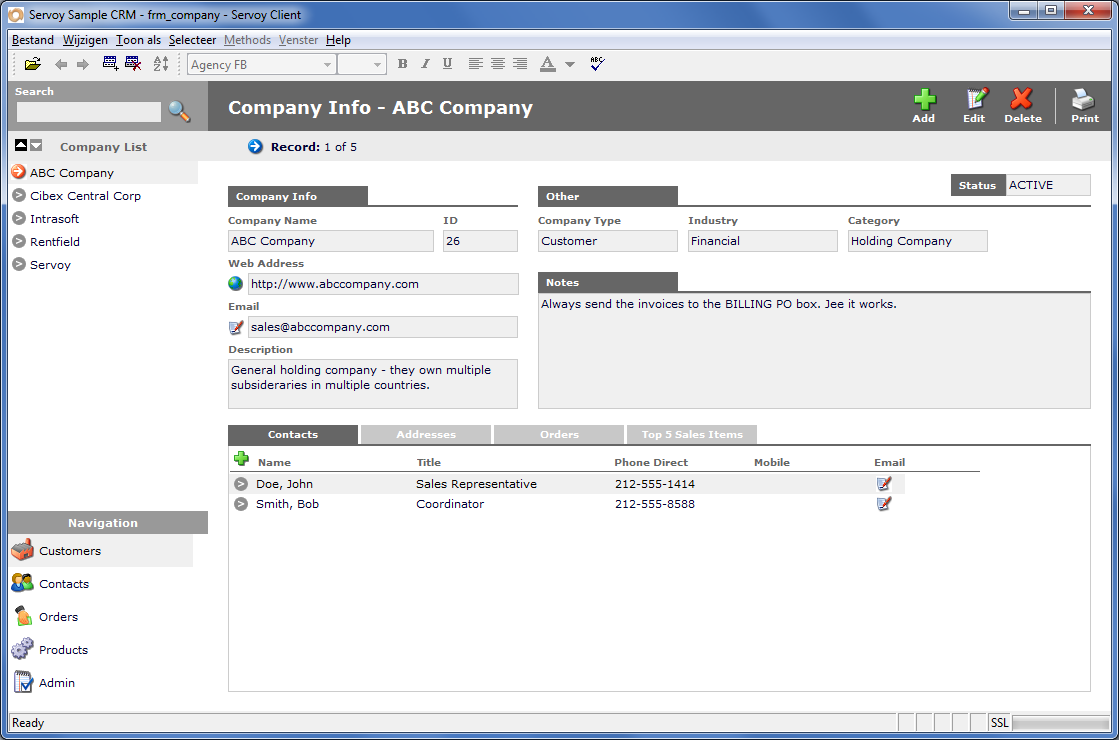Click the email icon for Smith, Bob
Screen dimensions: 1119x740
884,504
